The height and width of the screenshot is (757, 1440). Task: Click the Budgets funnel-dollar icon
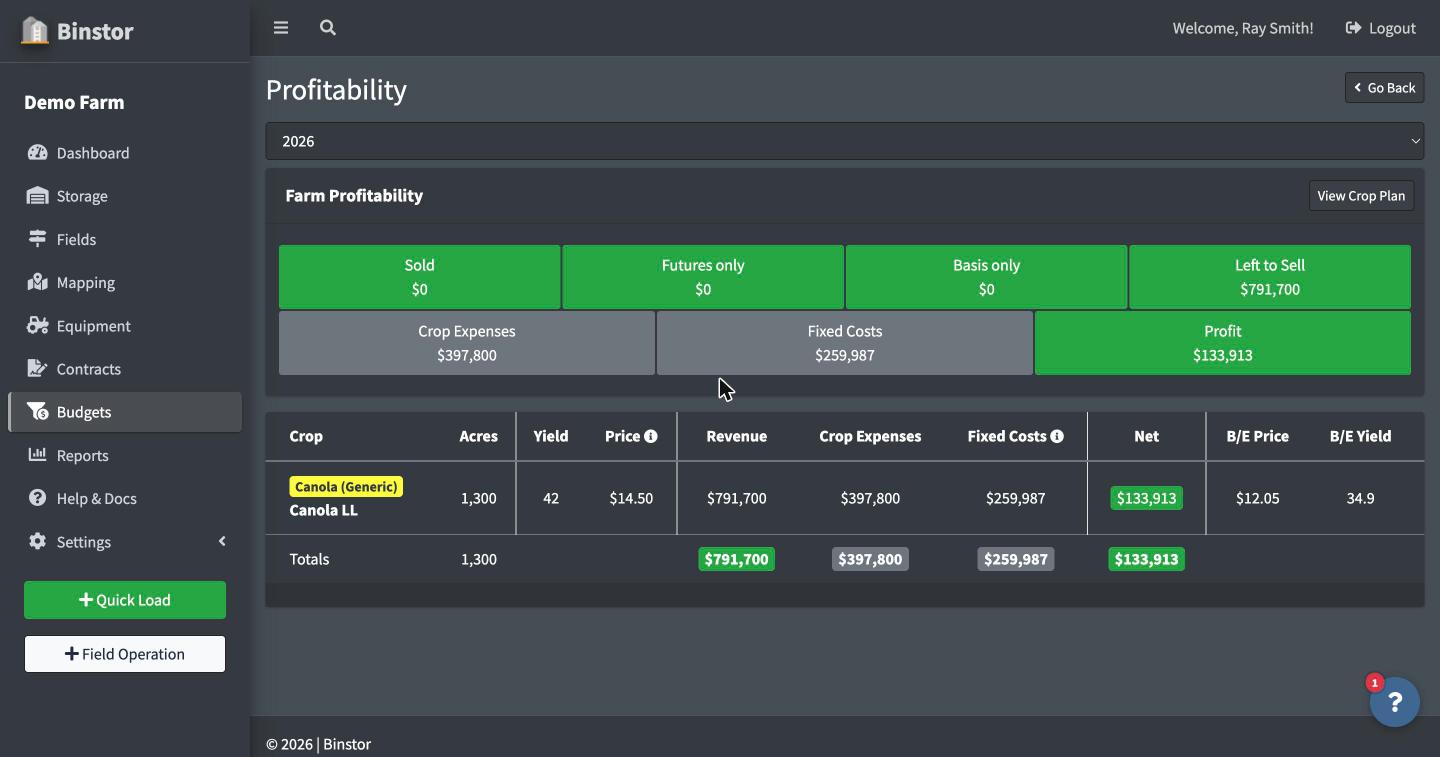coord(38,412)
